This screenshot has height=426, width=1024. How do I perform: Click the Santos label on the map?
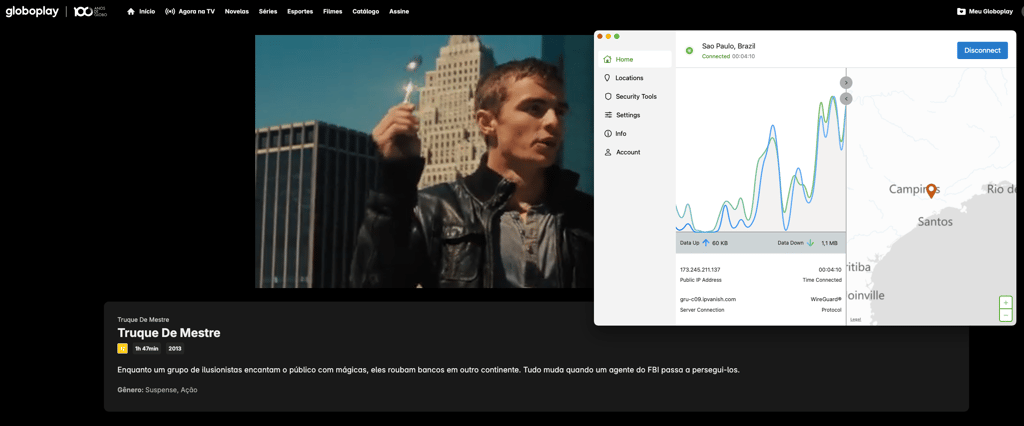tap(935, 221)
